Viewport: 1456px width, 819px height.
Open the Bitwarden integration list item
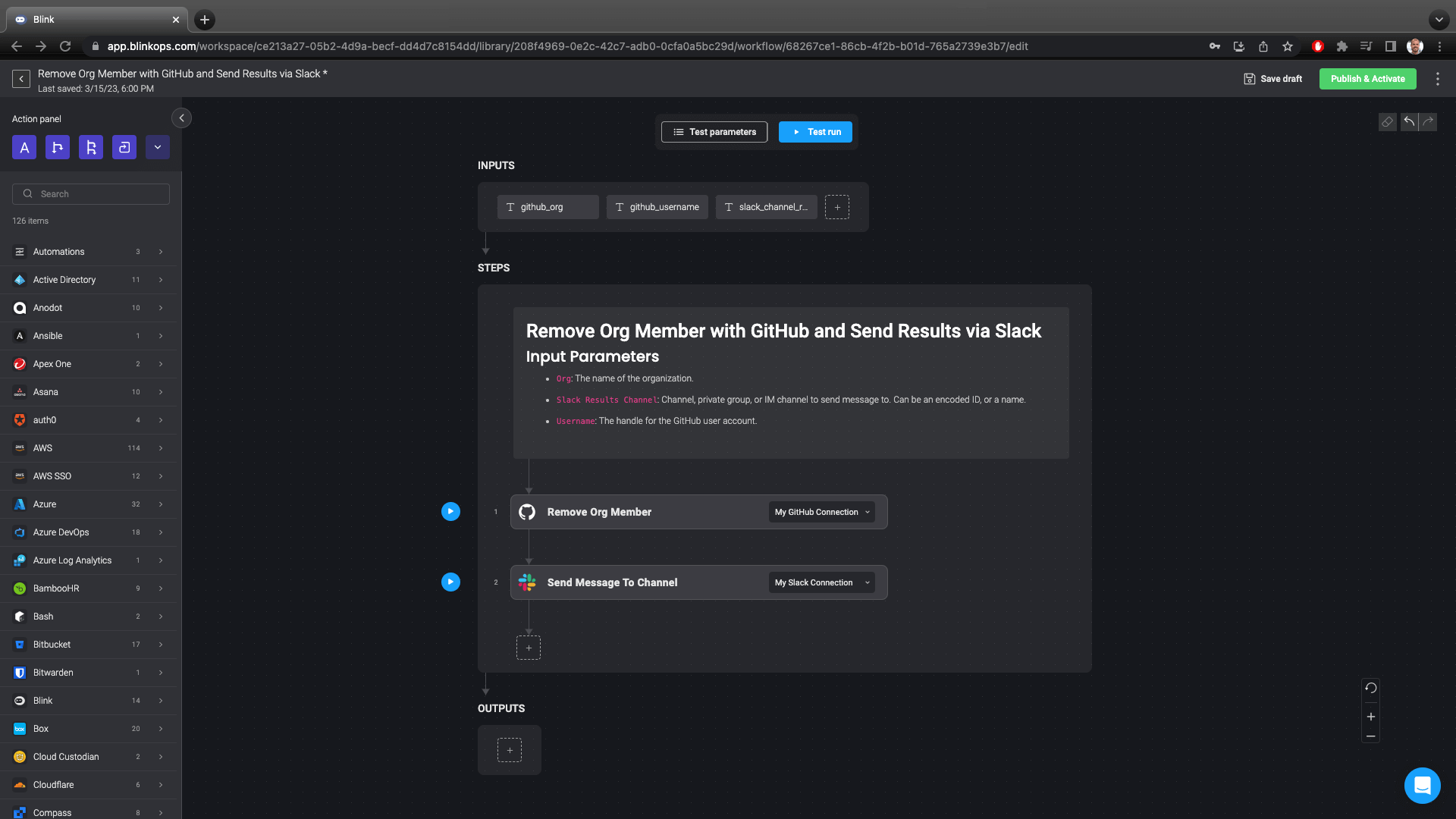pos(88,673)
